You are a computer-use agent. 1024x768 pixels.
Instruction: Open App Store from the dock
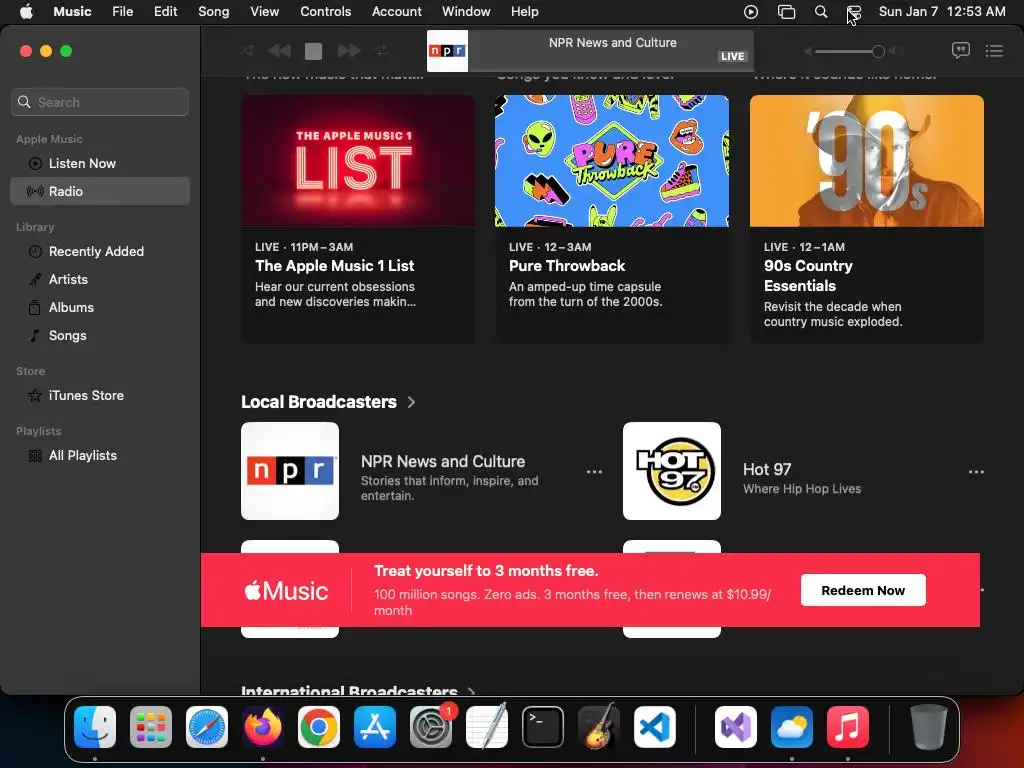(375, 727)
